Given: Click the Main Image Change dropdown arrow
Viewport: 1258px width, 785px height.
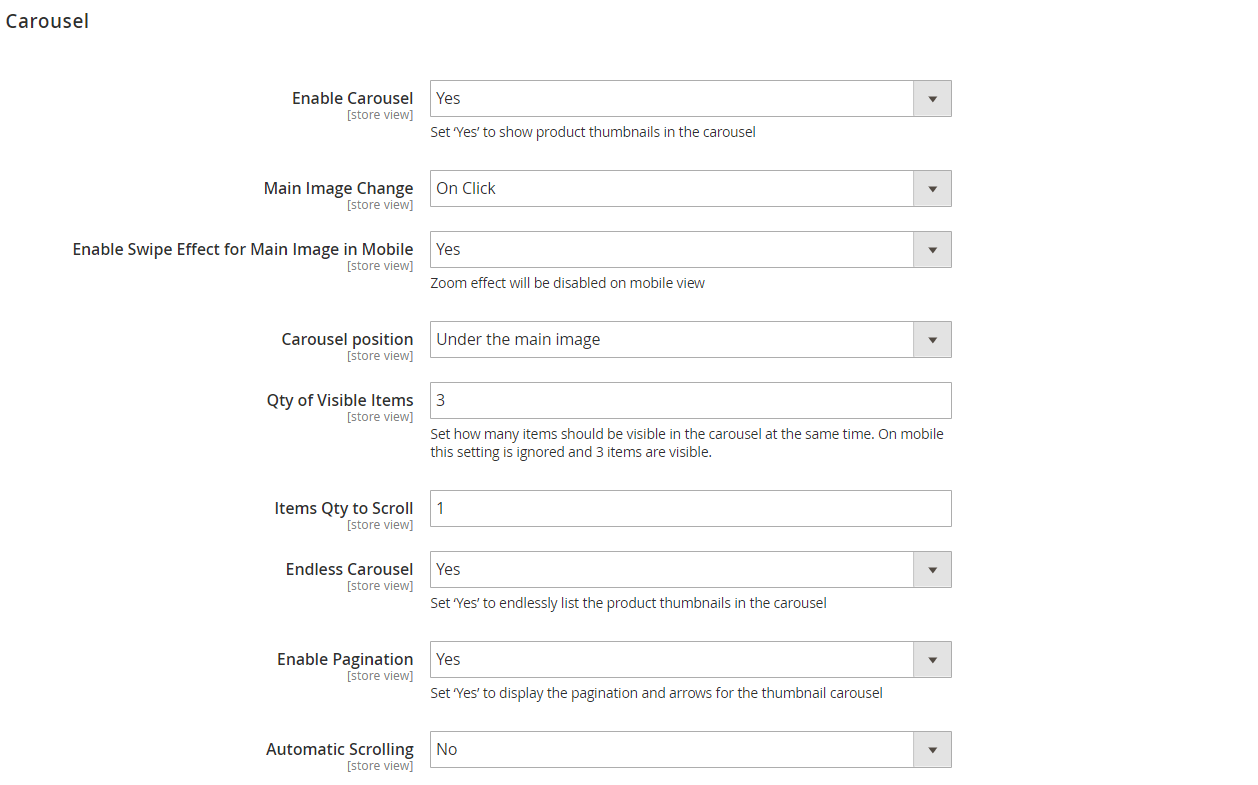Looking at the screenshot, I should coord(932,189).
